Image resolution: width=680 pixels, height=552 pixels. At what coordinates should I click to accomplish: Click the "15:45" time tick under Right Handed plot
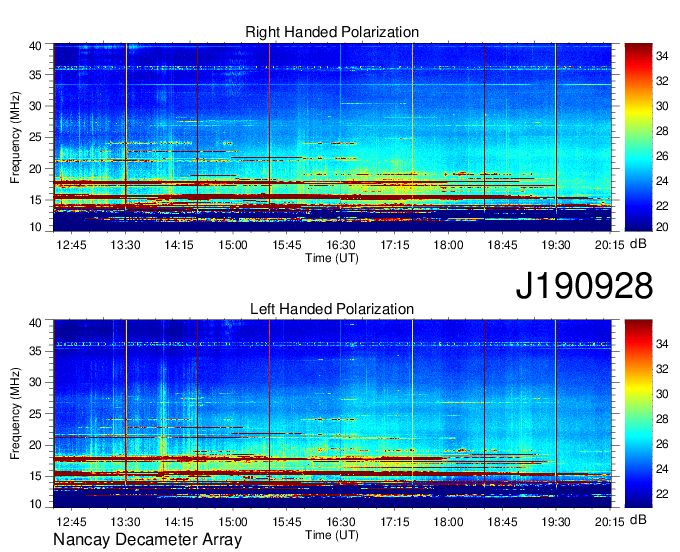pos(287,245)
